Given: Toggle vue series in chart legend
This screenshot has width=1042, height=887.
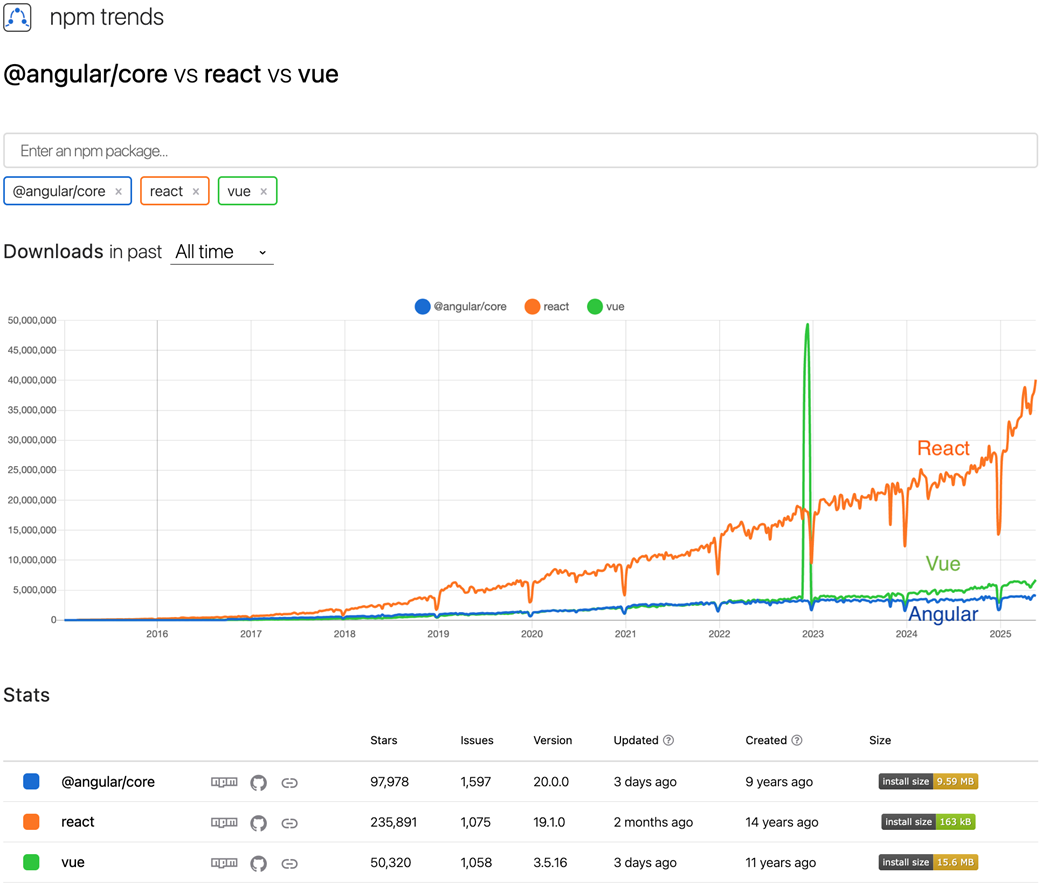Looking at the screenshot, I should pos(605,307).
